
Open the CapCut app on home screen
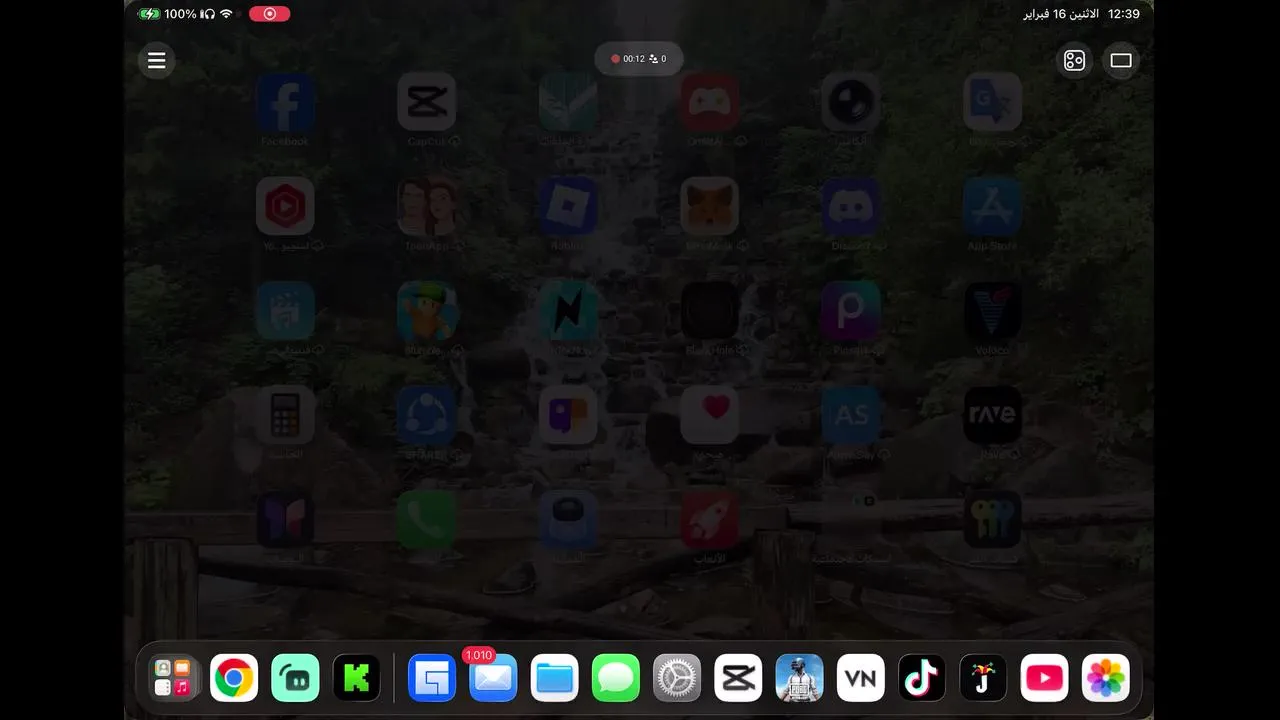click(x=427, y=101)
